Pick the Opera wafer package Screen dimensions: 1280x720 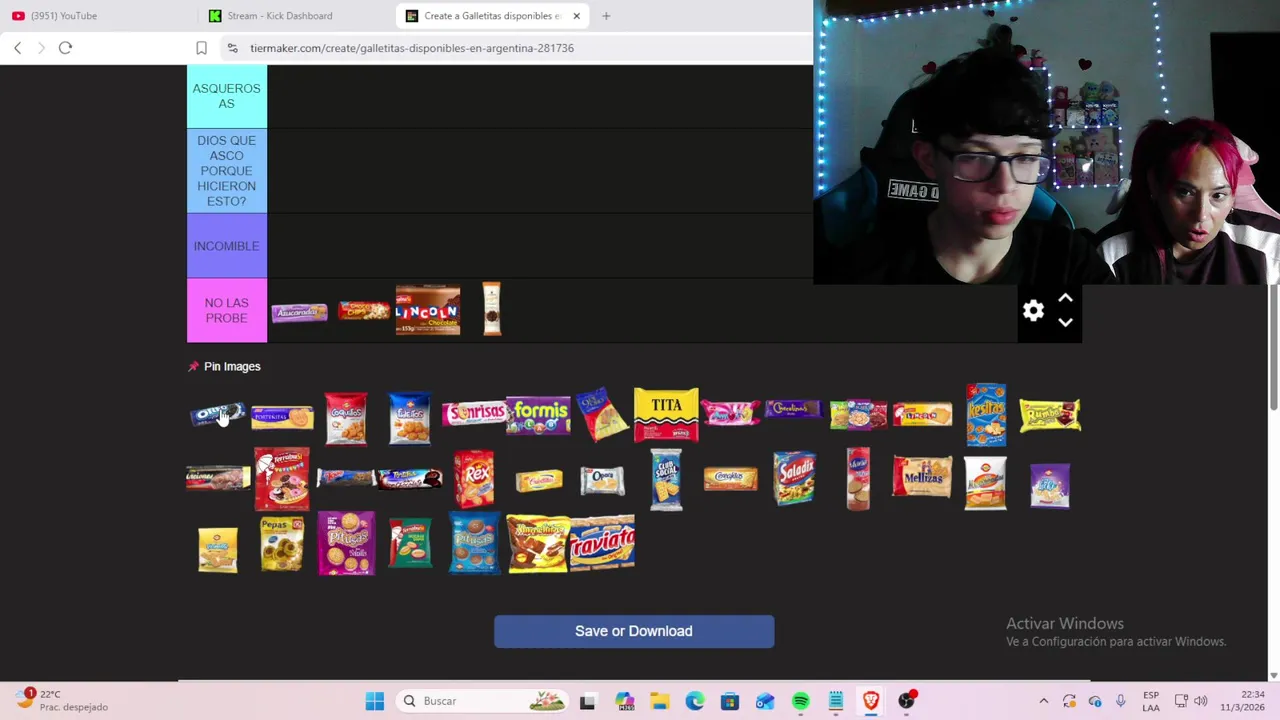[x=602, y=480]
